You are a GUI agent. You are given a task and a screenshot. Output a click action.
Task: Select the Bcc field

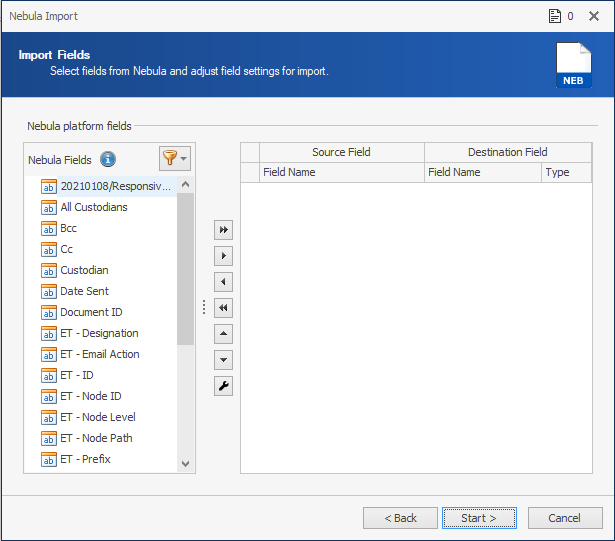click(68, 228)
